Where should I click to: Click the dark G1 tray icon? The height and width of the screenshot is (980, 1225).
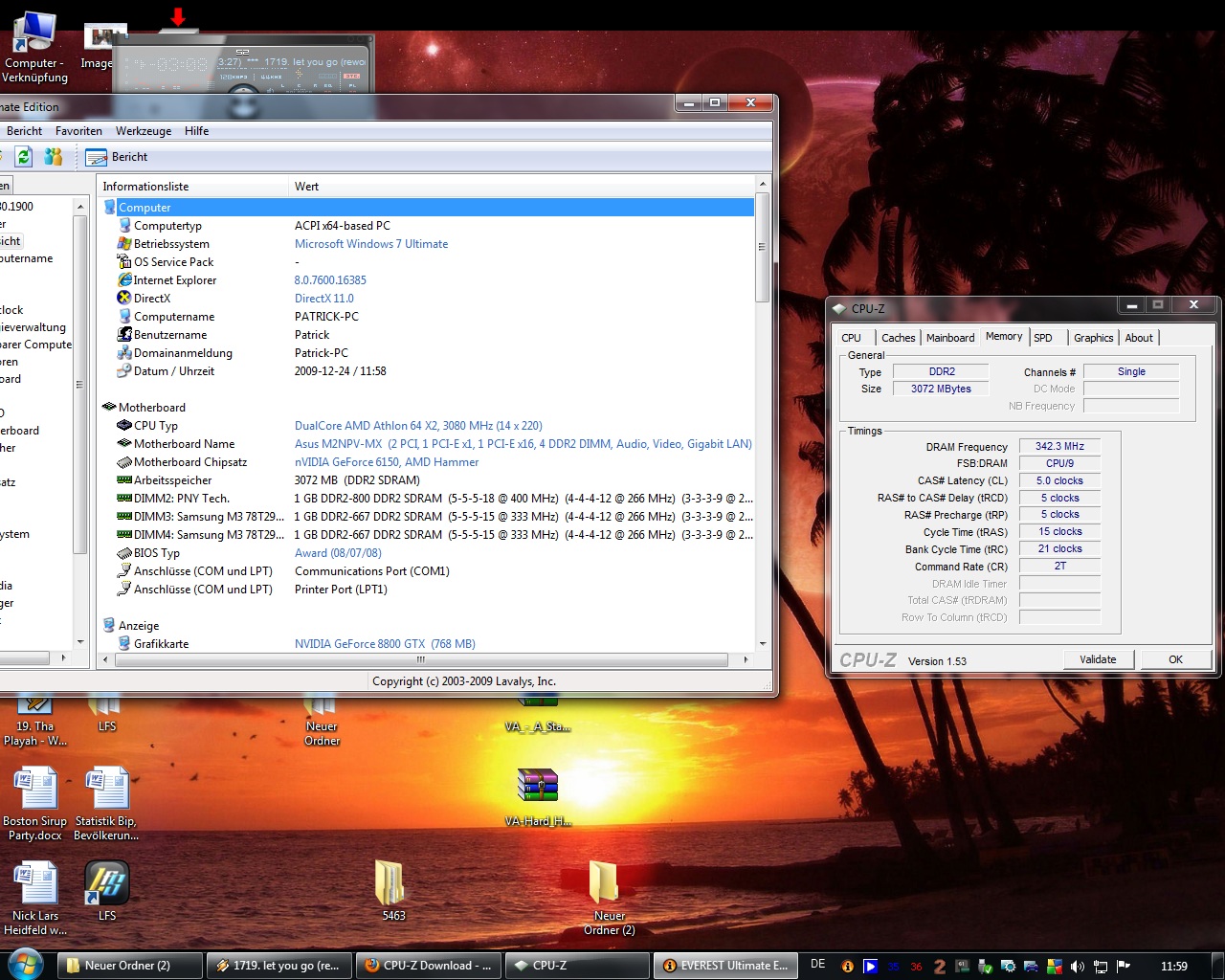coord(963,967)
